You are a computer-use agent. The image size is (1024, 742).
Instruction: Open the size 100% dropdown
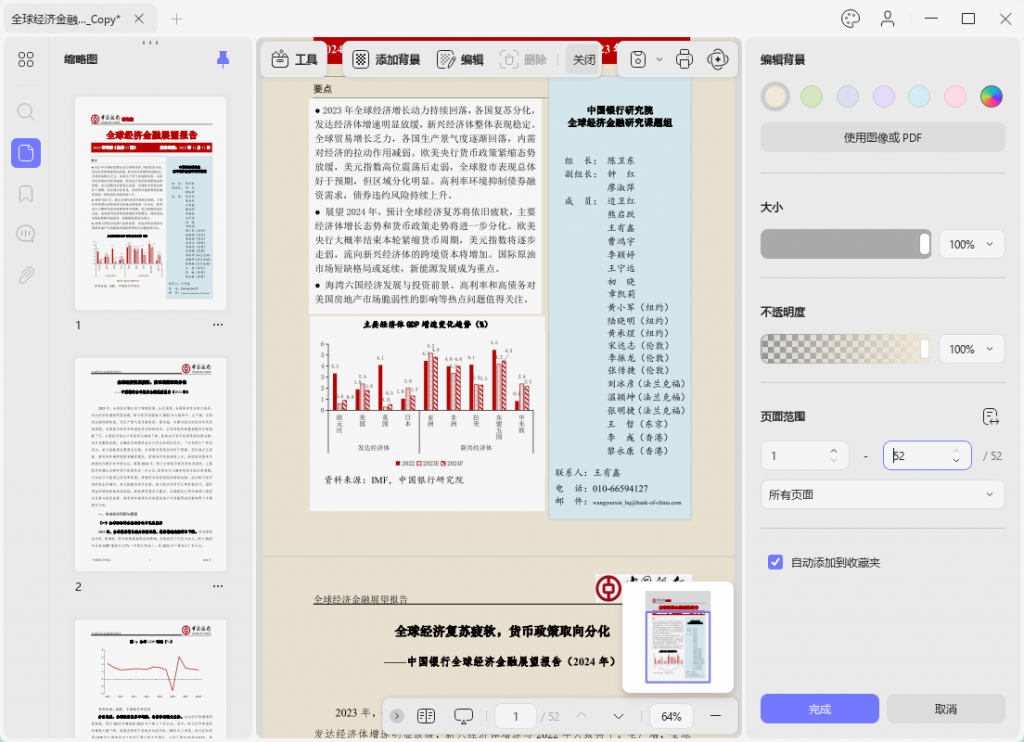click(x=971, y=244)
